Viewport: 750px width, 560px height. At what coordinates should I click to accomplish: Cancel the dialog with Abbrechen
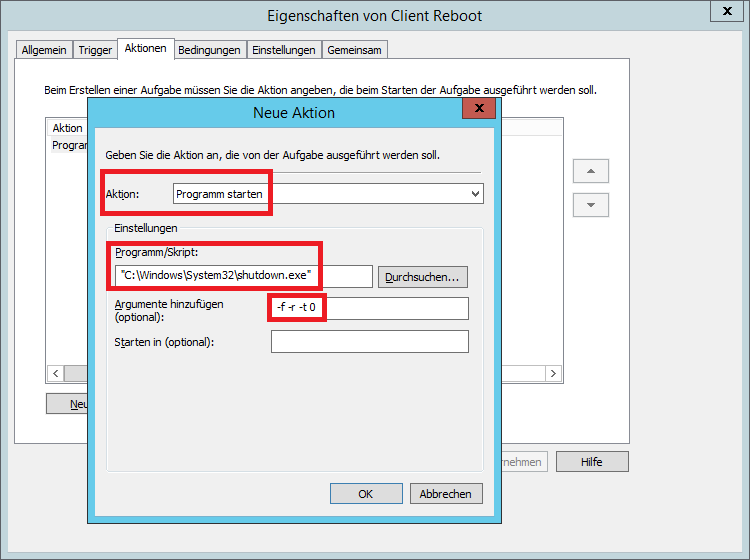446,494
